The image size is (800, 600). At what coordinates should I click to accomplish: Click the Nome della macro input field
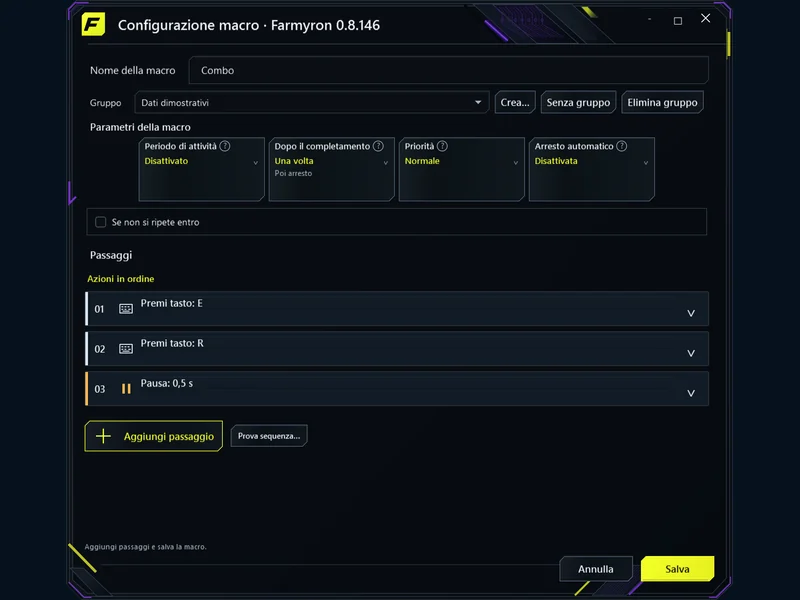[448, 70]
